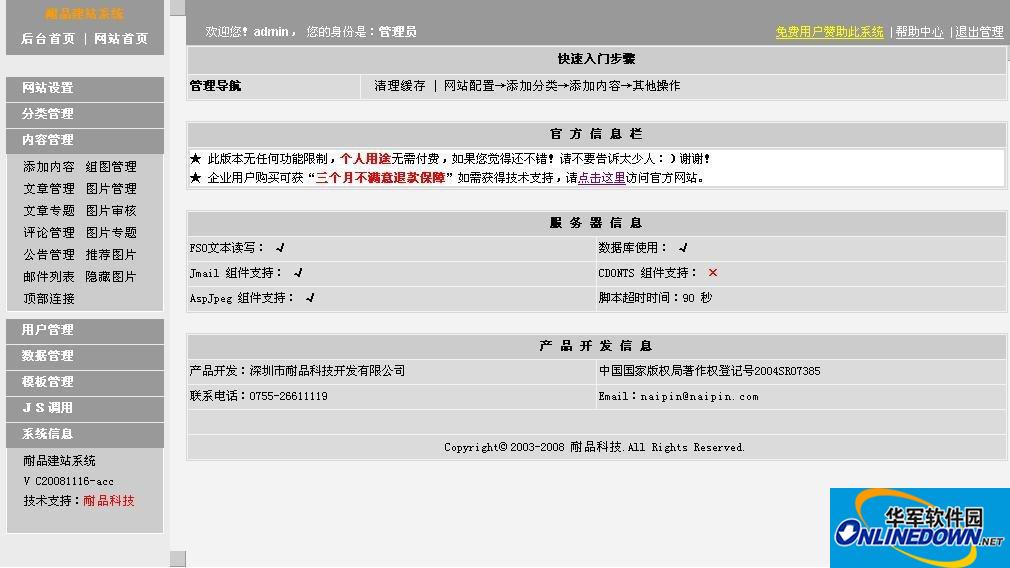Click the 快速入门步骤 section header
The height and width of the screenshot is (568, 1010).
[596, 59]
